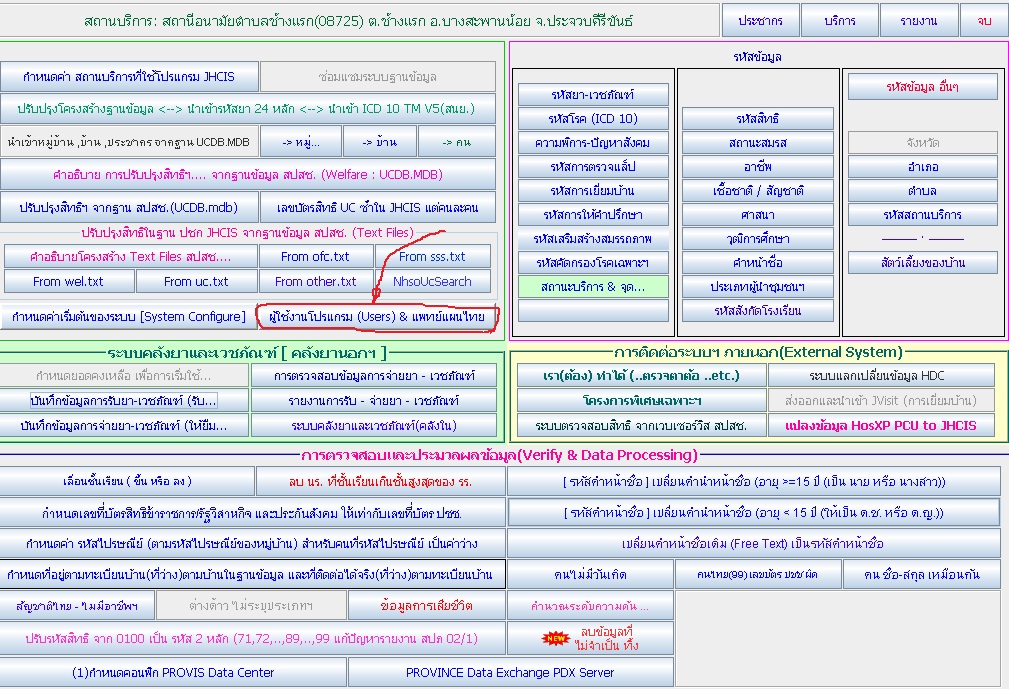Open PROVINCE Data Exchange PDX Server
The height and width of the screenshot is (689, 1009).
(510, 673)
